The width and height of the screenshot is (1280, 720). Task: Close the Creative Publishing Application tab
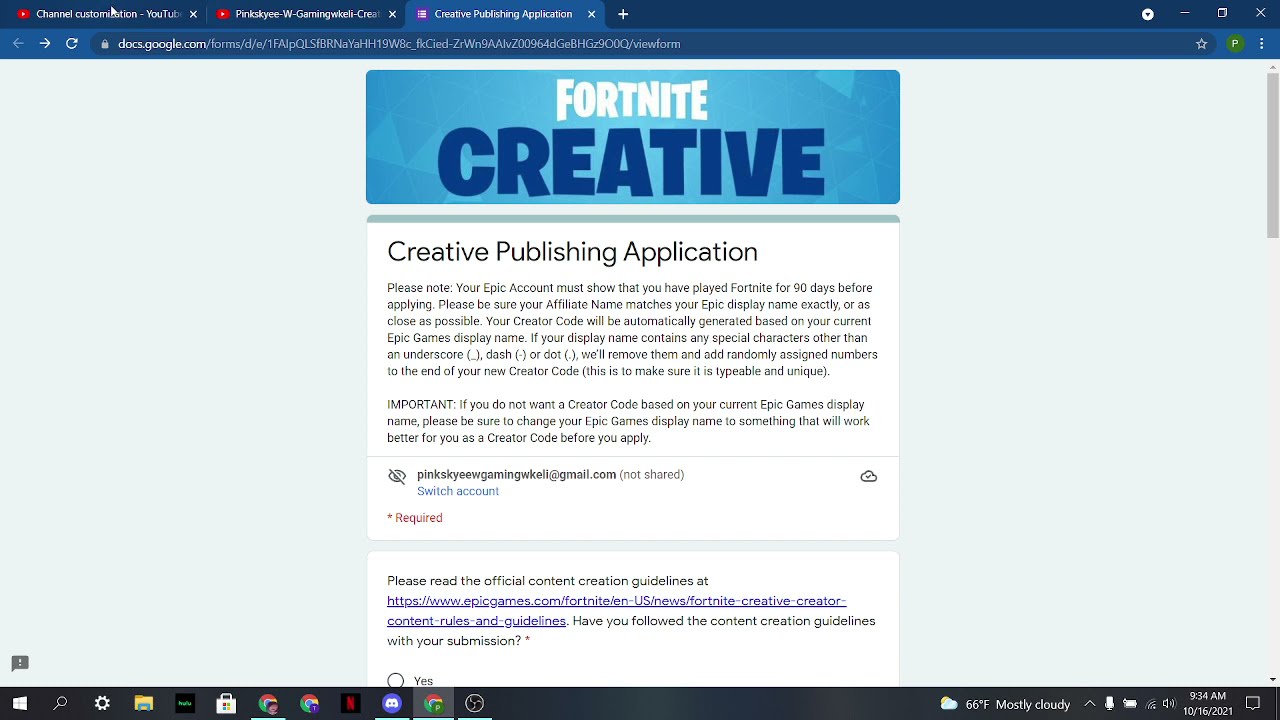coord(591,14)
